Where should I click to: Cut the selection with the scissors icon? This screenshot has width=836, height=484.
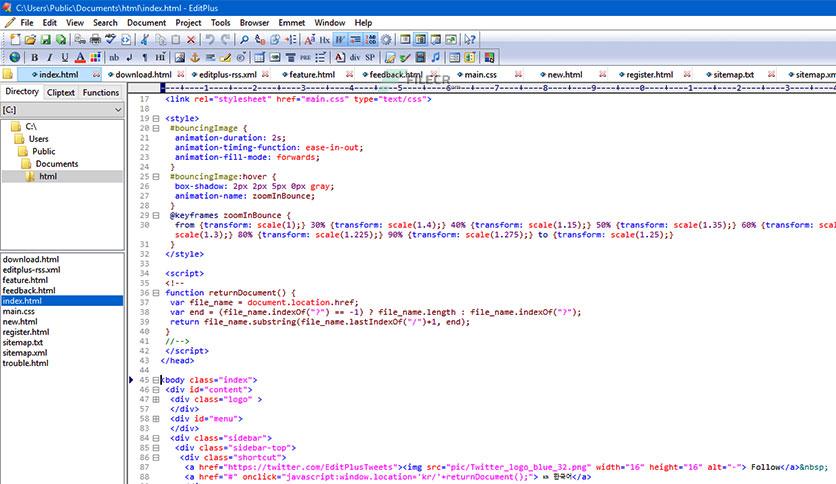click(x=144, y=39)
